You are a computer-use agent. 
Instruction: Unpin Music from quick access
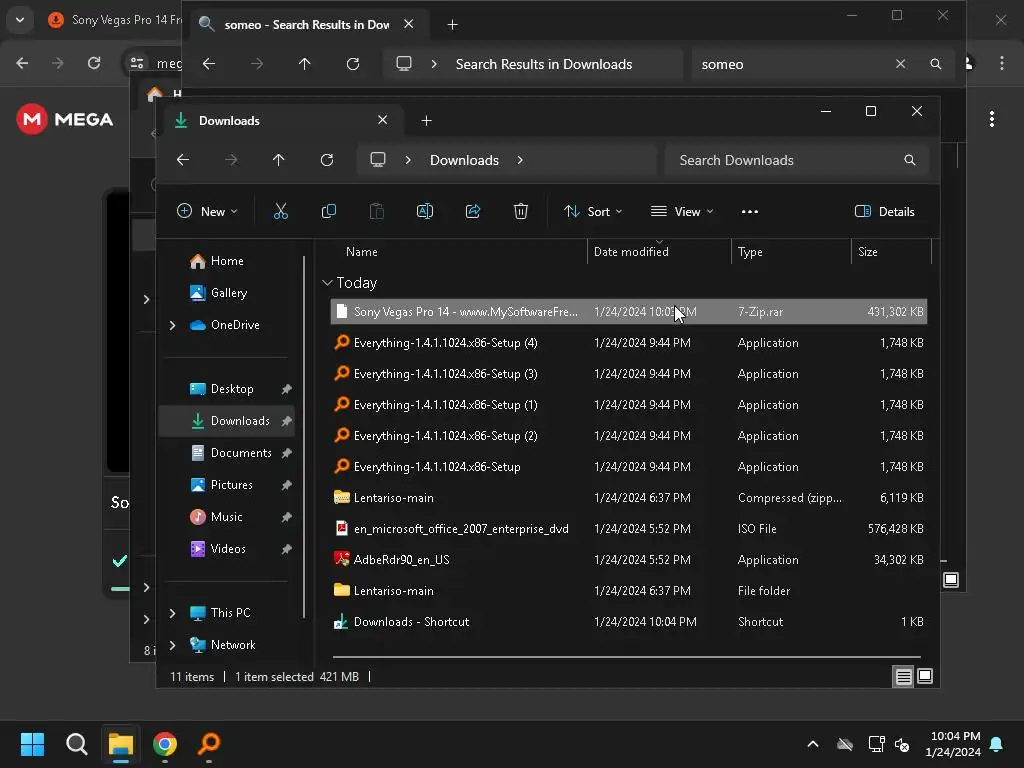pyautogui.click(x=286, y=517)
